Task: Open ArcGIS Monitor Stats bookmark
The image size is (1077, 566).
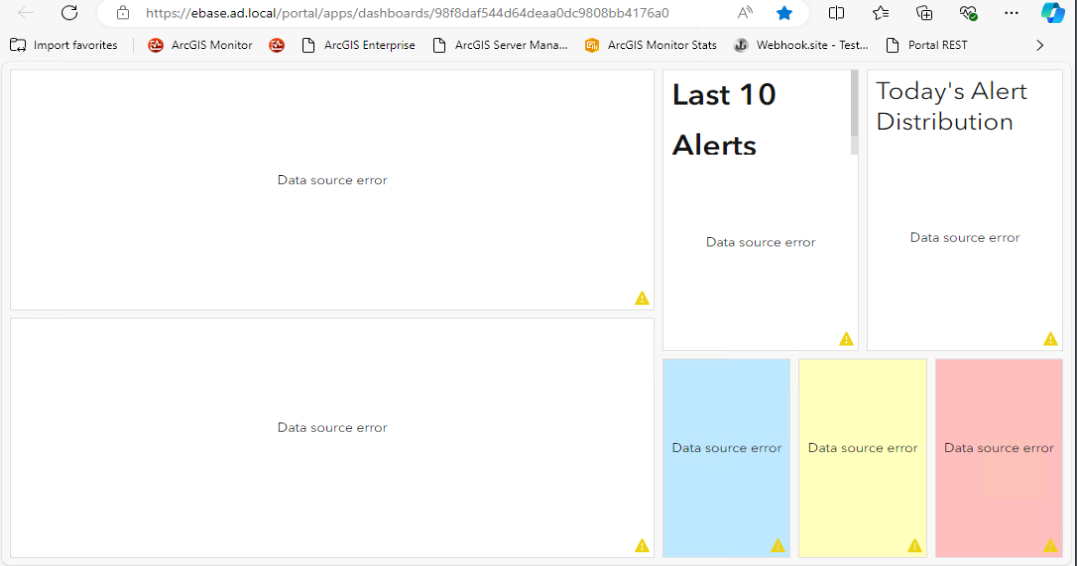Action: point(650,45)
